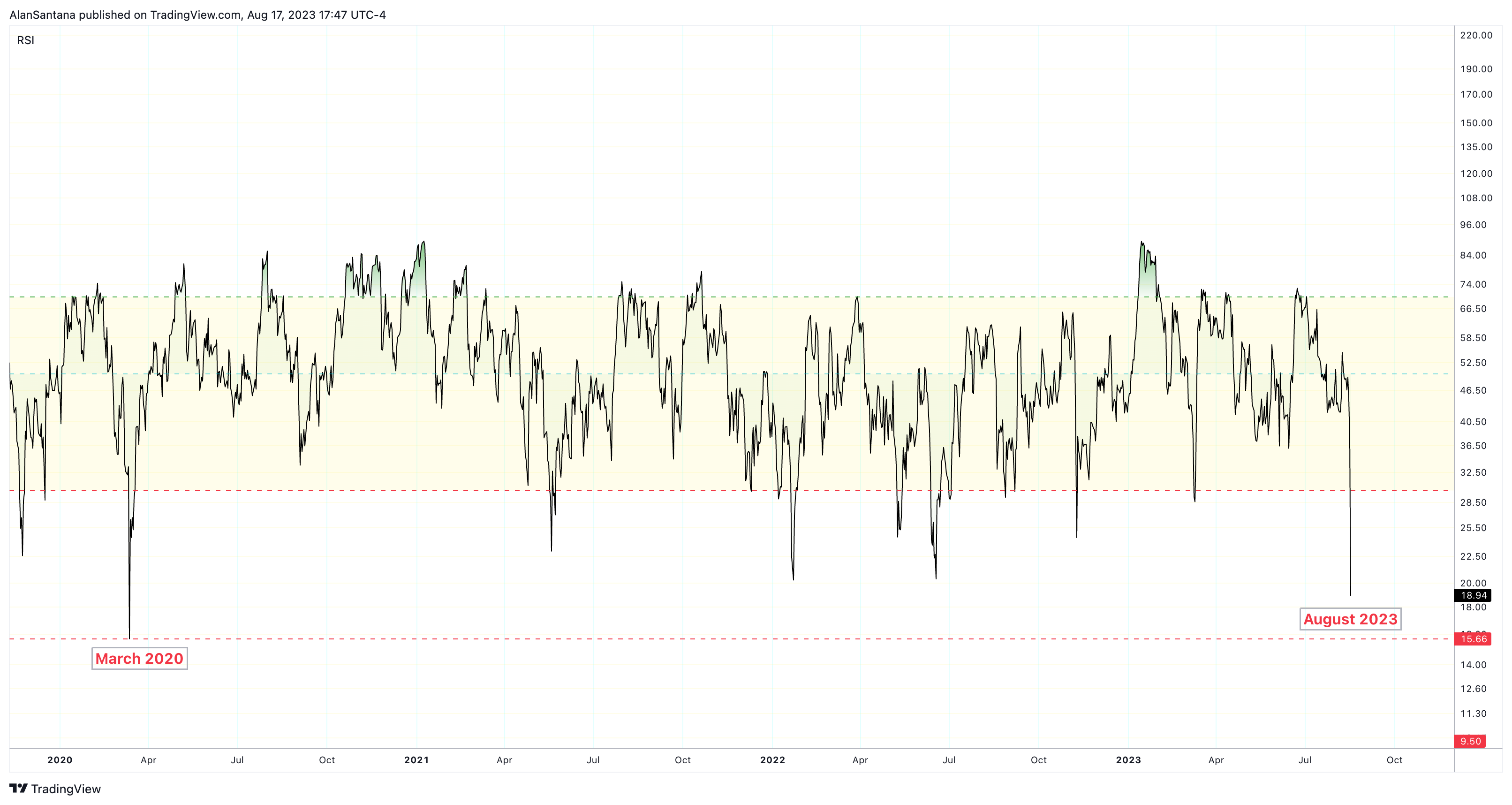This screenshot has height=805, width=1512.
Task: Select the March 2020 annotation label
Action: [139, 658]
